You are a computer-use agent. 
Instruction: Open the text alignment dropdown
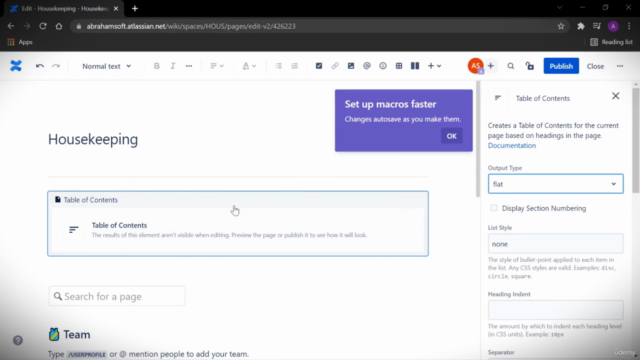tap(217, 66)
